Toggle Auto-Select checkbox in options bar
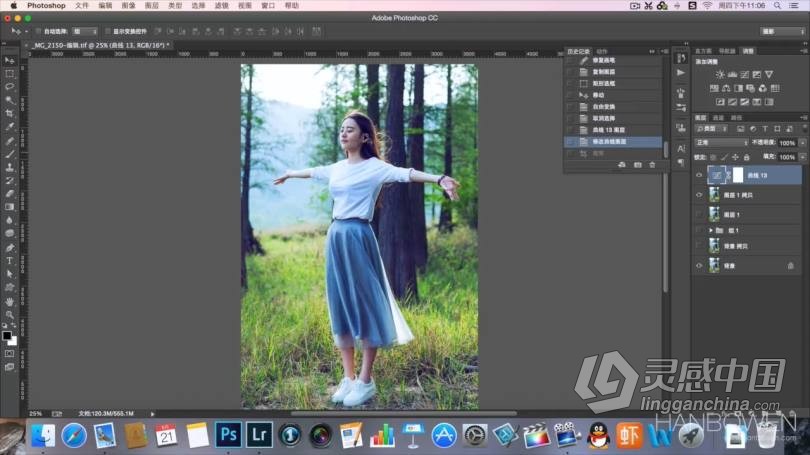 click(x=38, y=32)
